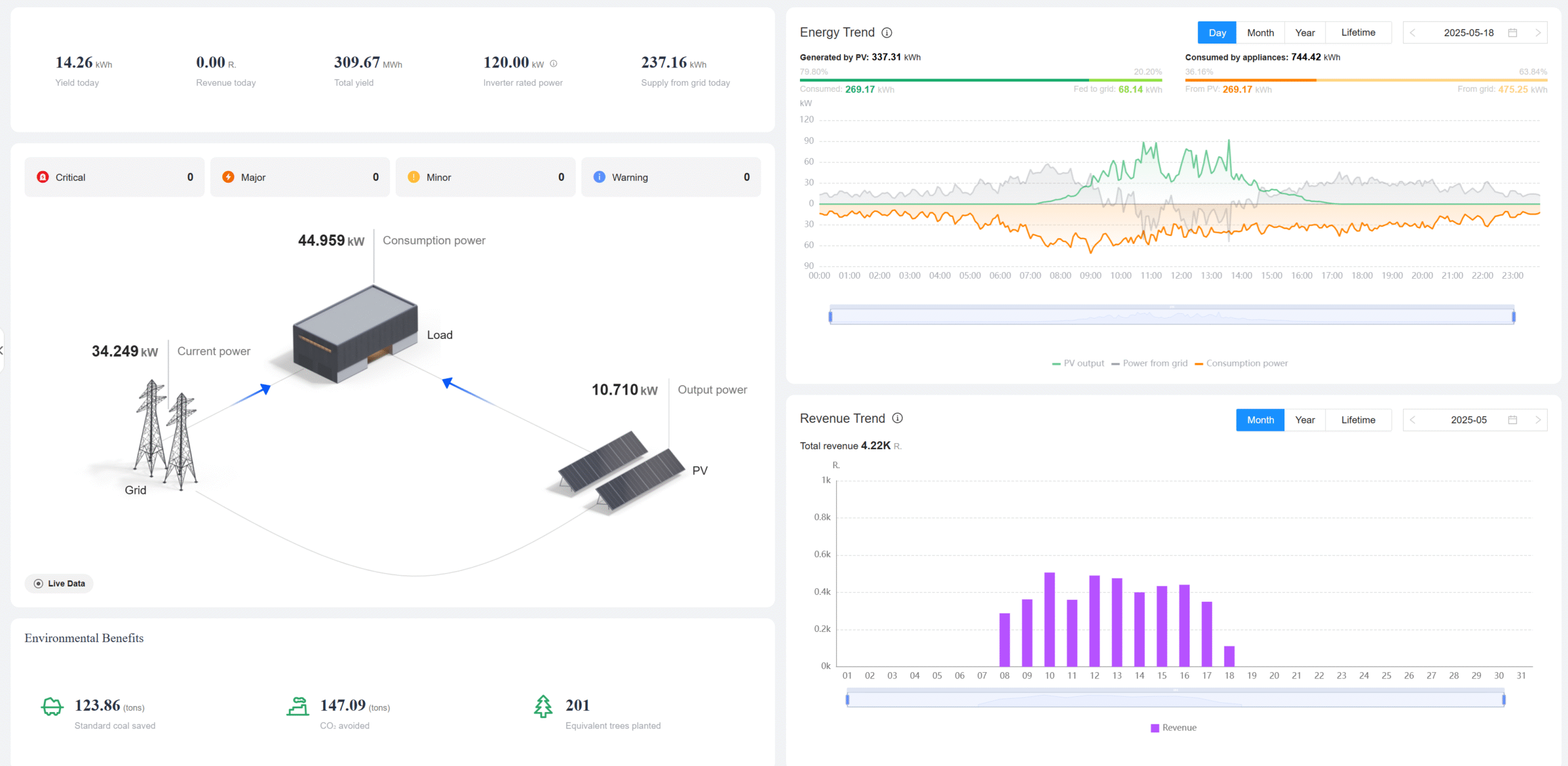Click the Live Data button
Screen dimensions: 1568x766
pyautogui.click(x=59, y=583)
